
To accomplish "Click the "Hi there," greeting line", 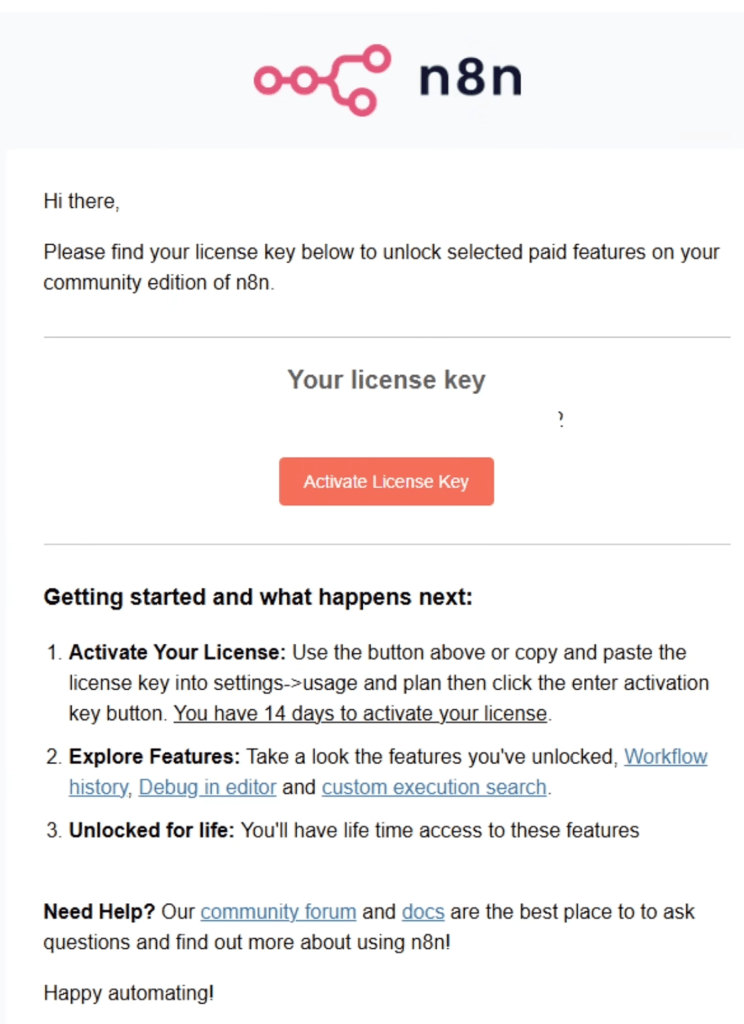I will pyautogui.click(x=81, y=201).
